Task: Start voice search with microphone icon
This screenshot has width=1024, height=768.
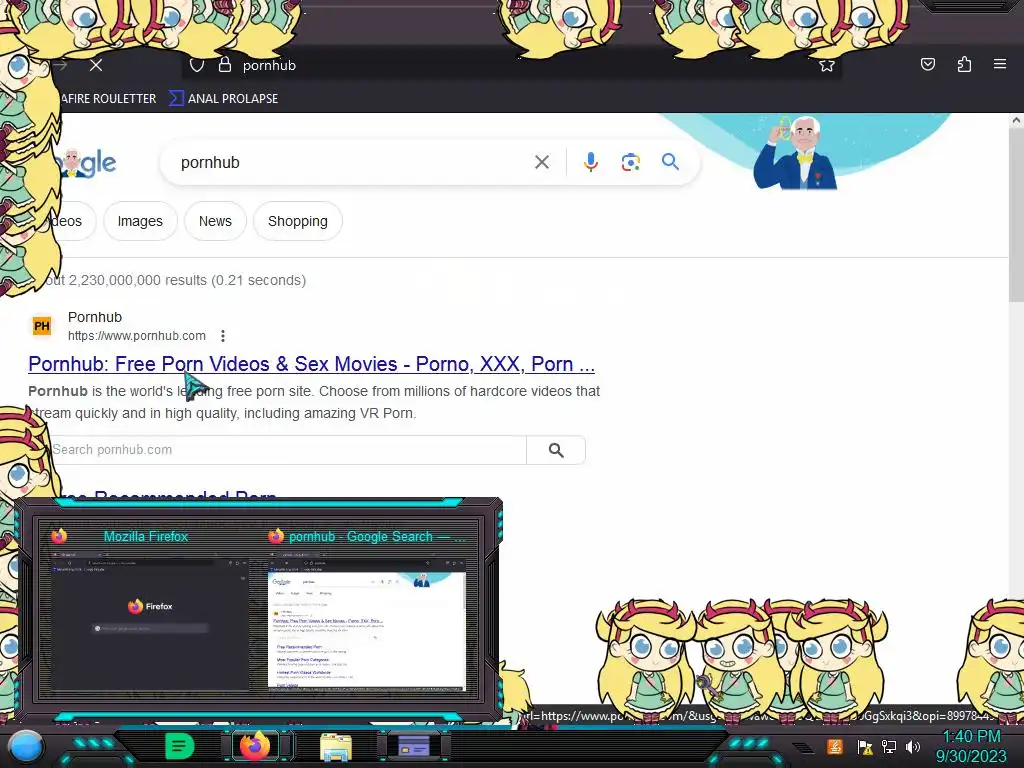Action: (590, 162)
